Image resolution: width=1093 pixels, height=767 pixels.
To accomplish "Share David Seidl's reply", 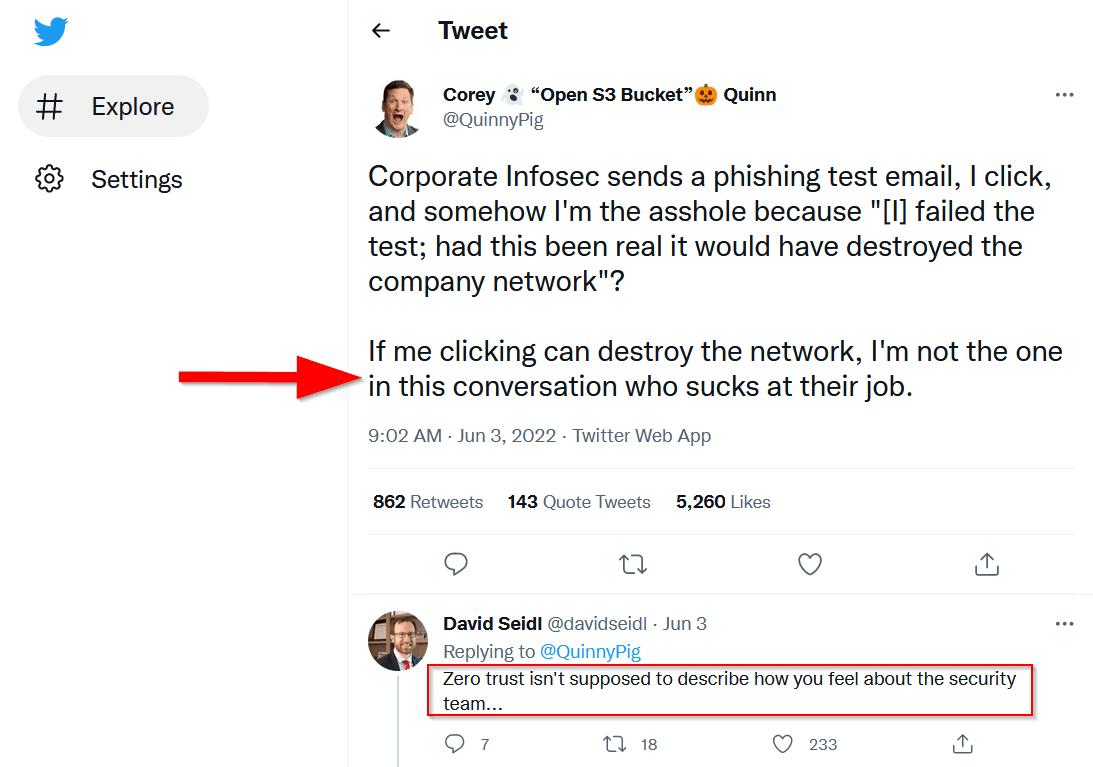I will point(962,744).
